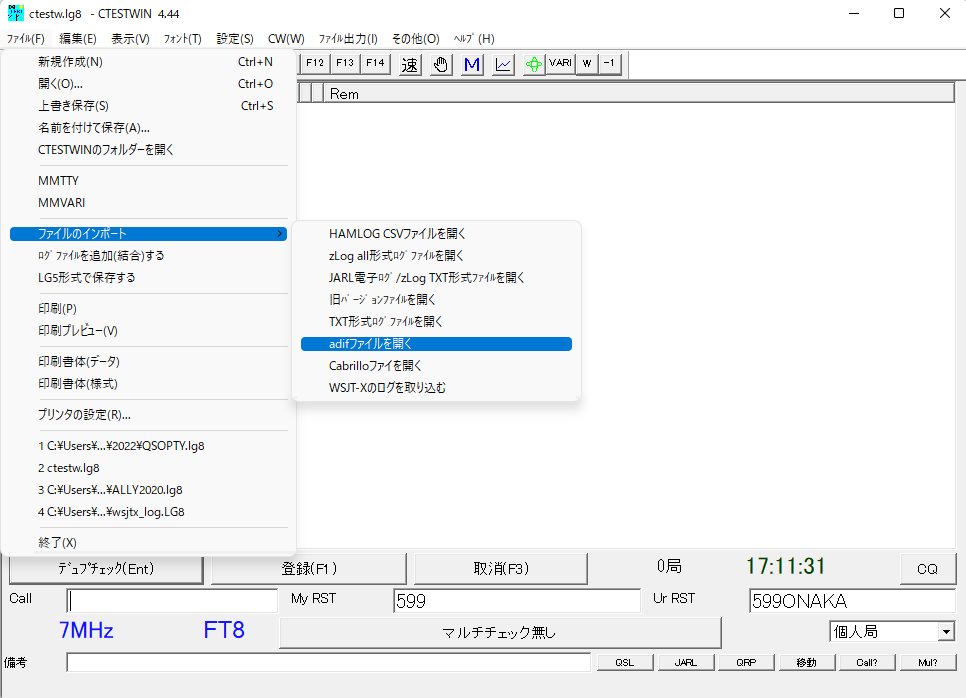
Task: Open the CW(W) menu
Action: 286,39
